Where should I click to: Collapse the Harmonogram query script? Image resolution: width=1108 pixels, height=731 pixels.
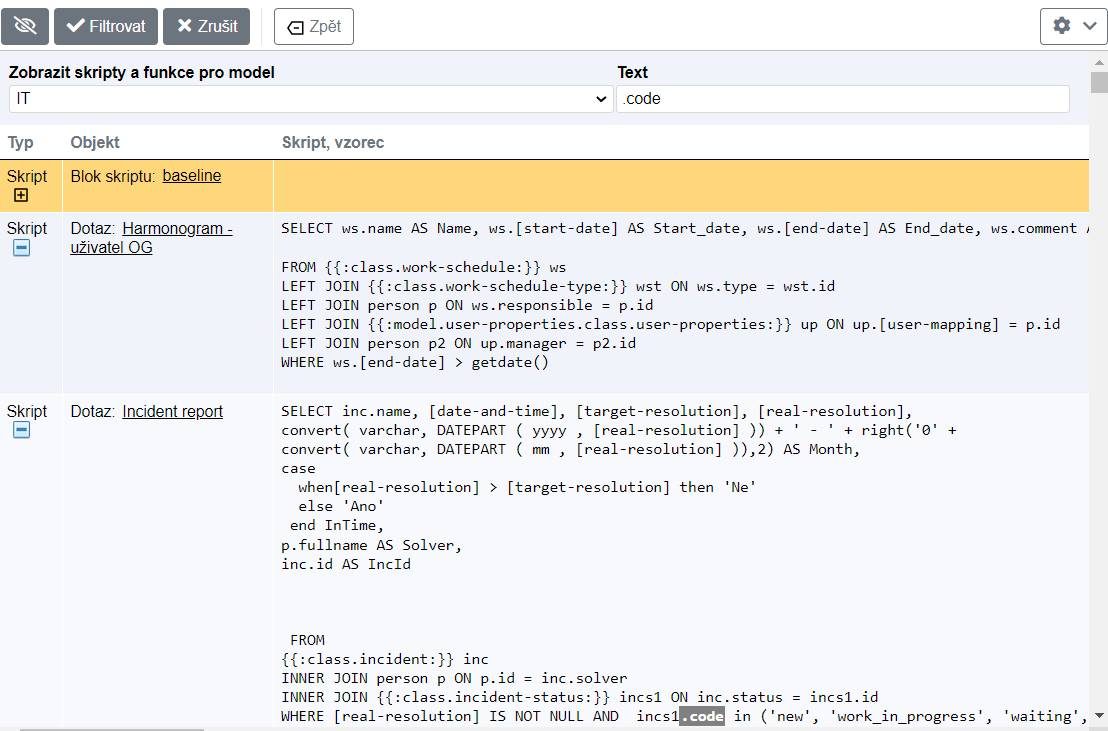(21, 247)
